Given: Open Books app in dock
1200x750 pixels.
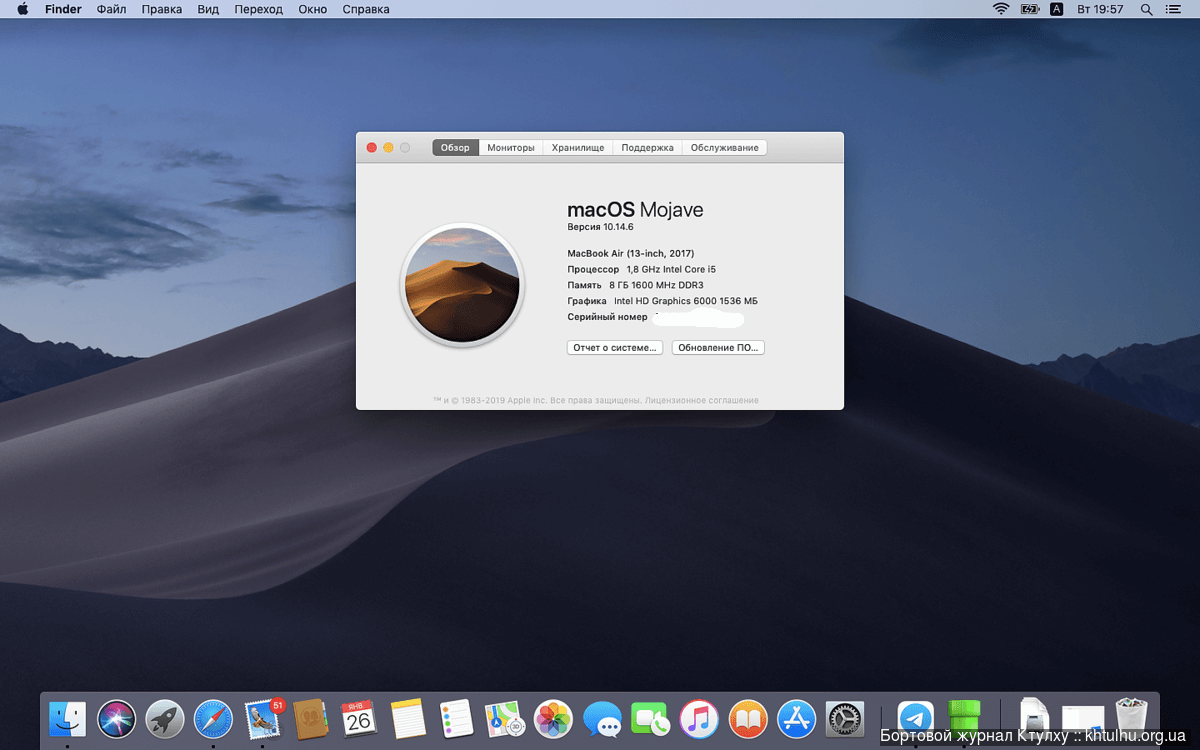Looking at the screenshot, I should 748,718.
